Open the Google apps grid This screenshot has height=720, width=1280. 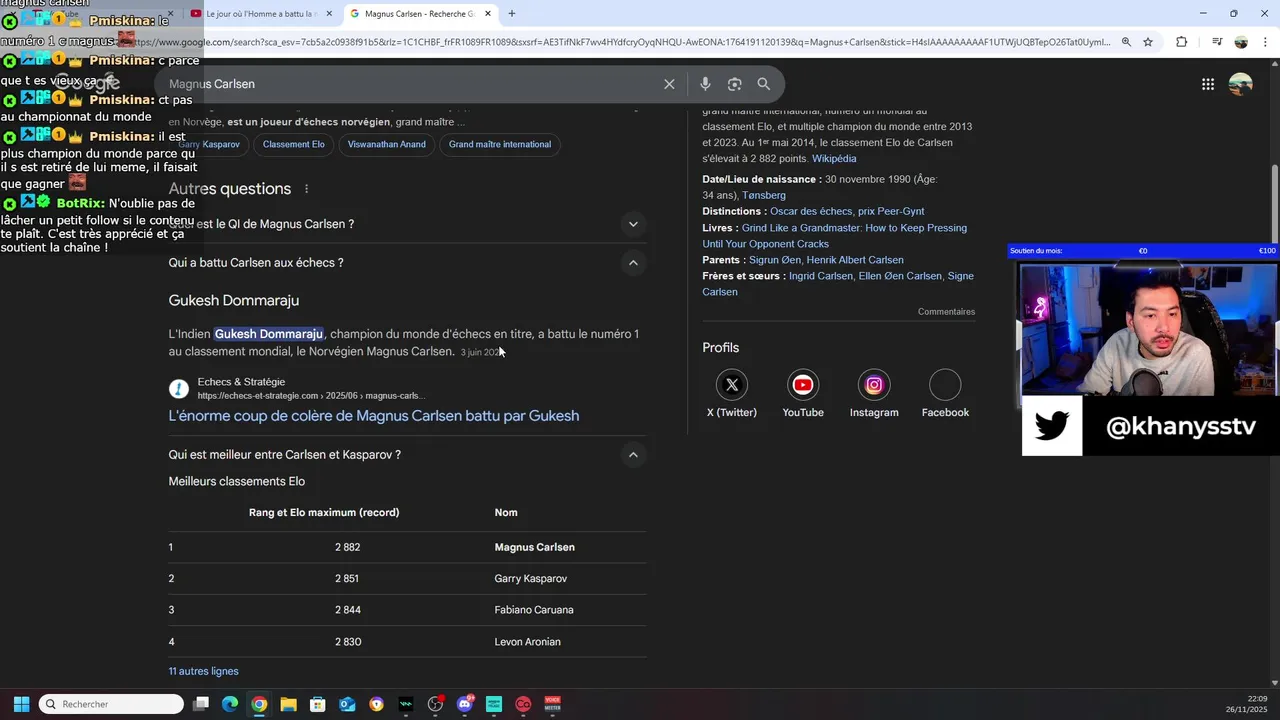click(x=1208, y=84)
